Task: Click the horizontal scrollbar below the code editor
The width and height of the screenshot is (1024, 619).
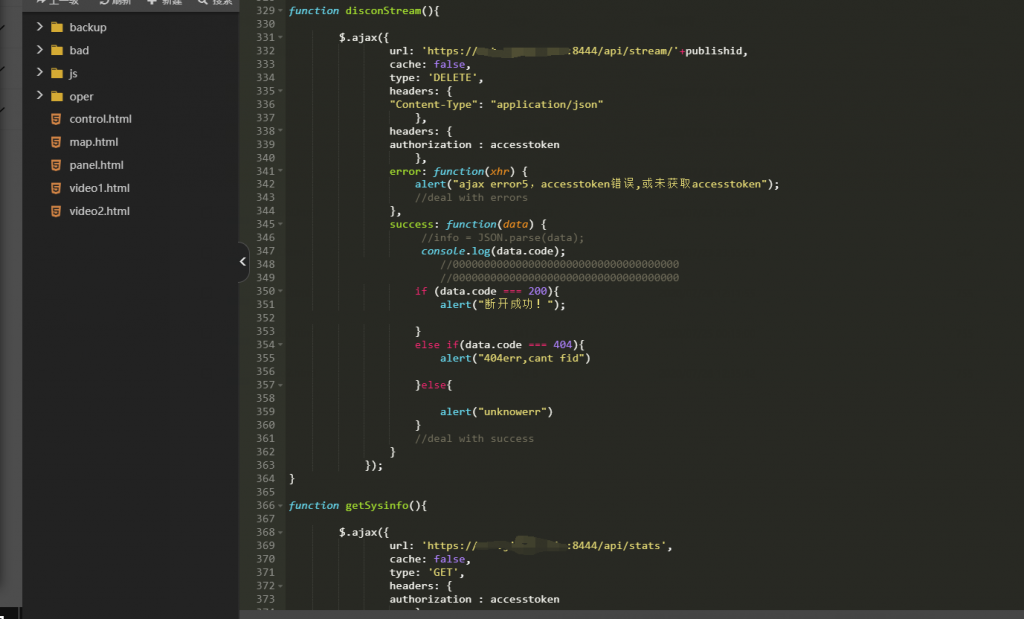Action: click(630, 612)
